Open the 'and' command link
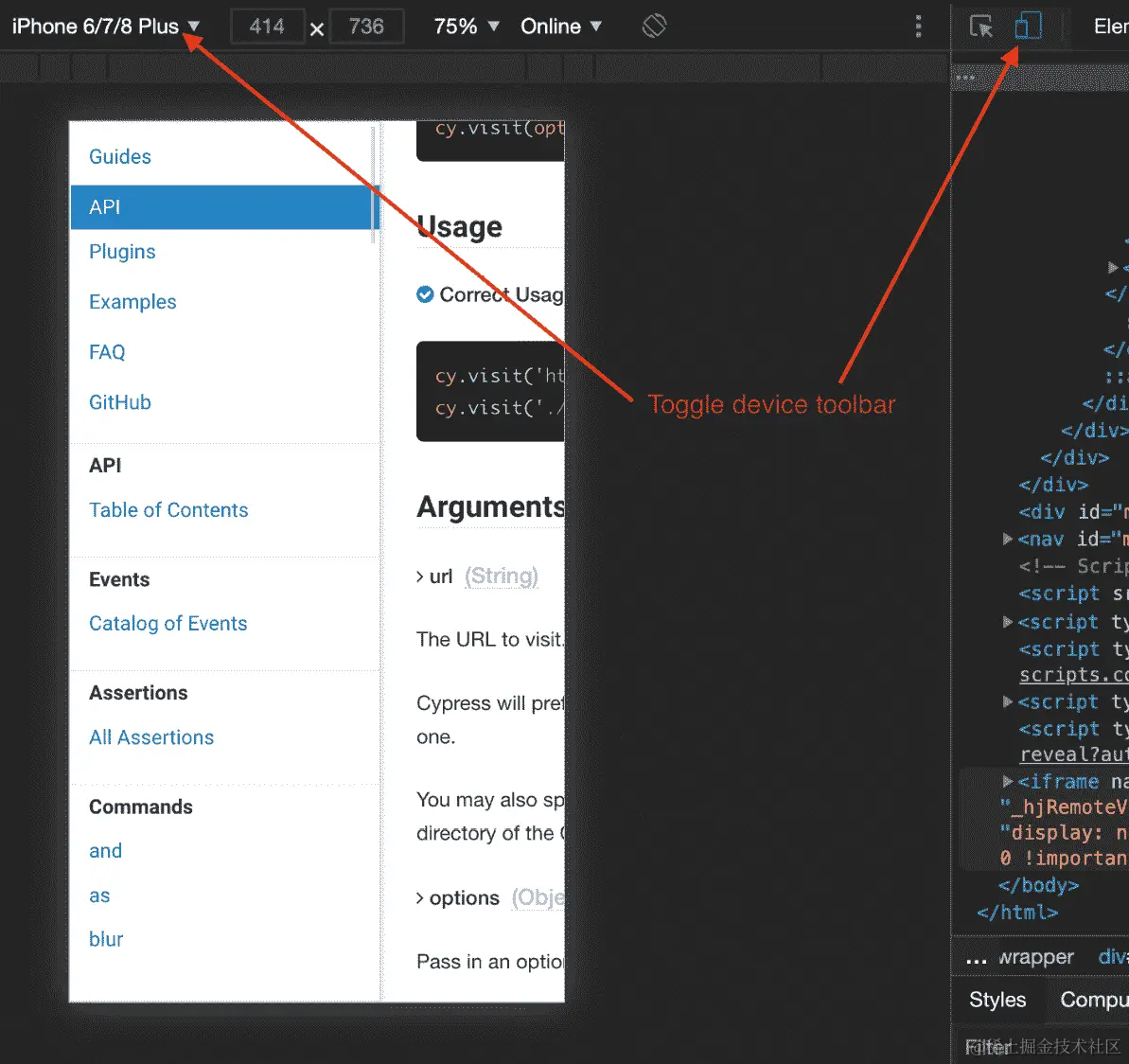The image size is (1129, 1064). click(106, 851)
